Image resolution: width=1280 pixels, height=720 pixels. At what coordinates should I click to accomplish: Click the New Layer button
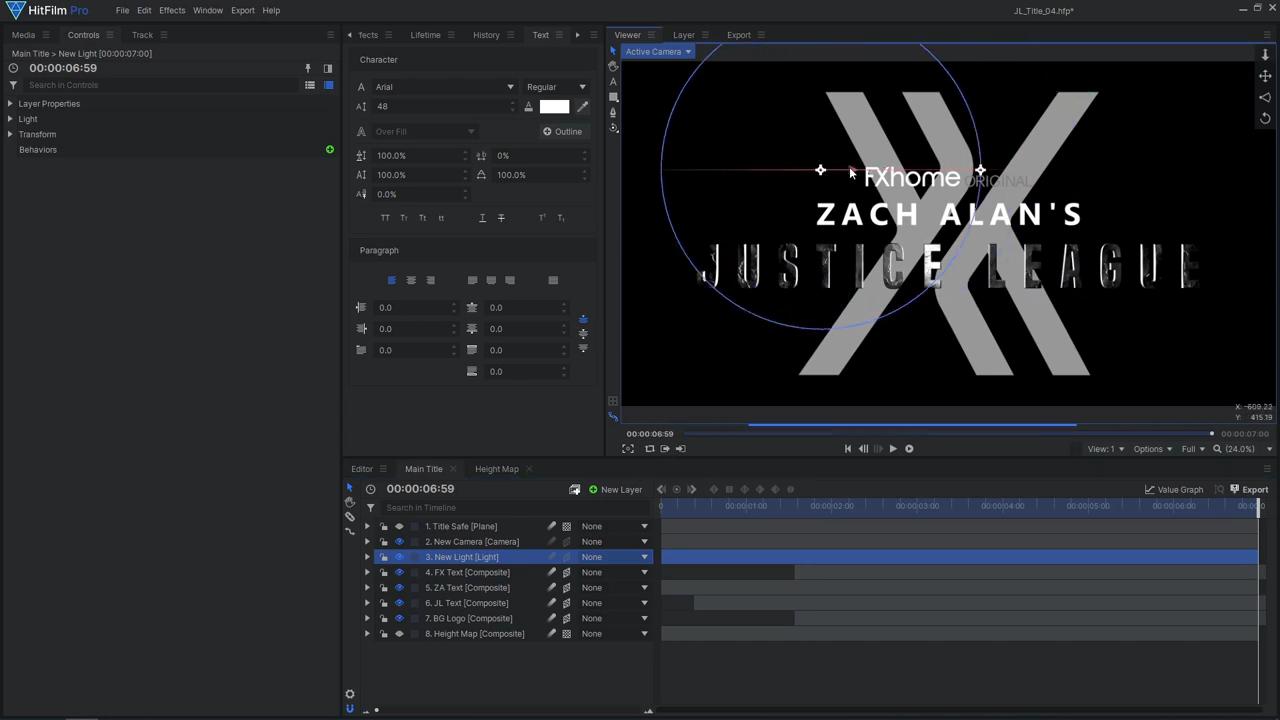[615, 490]
